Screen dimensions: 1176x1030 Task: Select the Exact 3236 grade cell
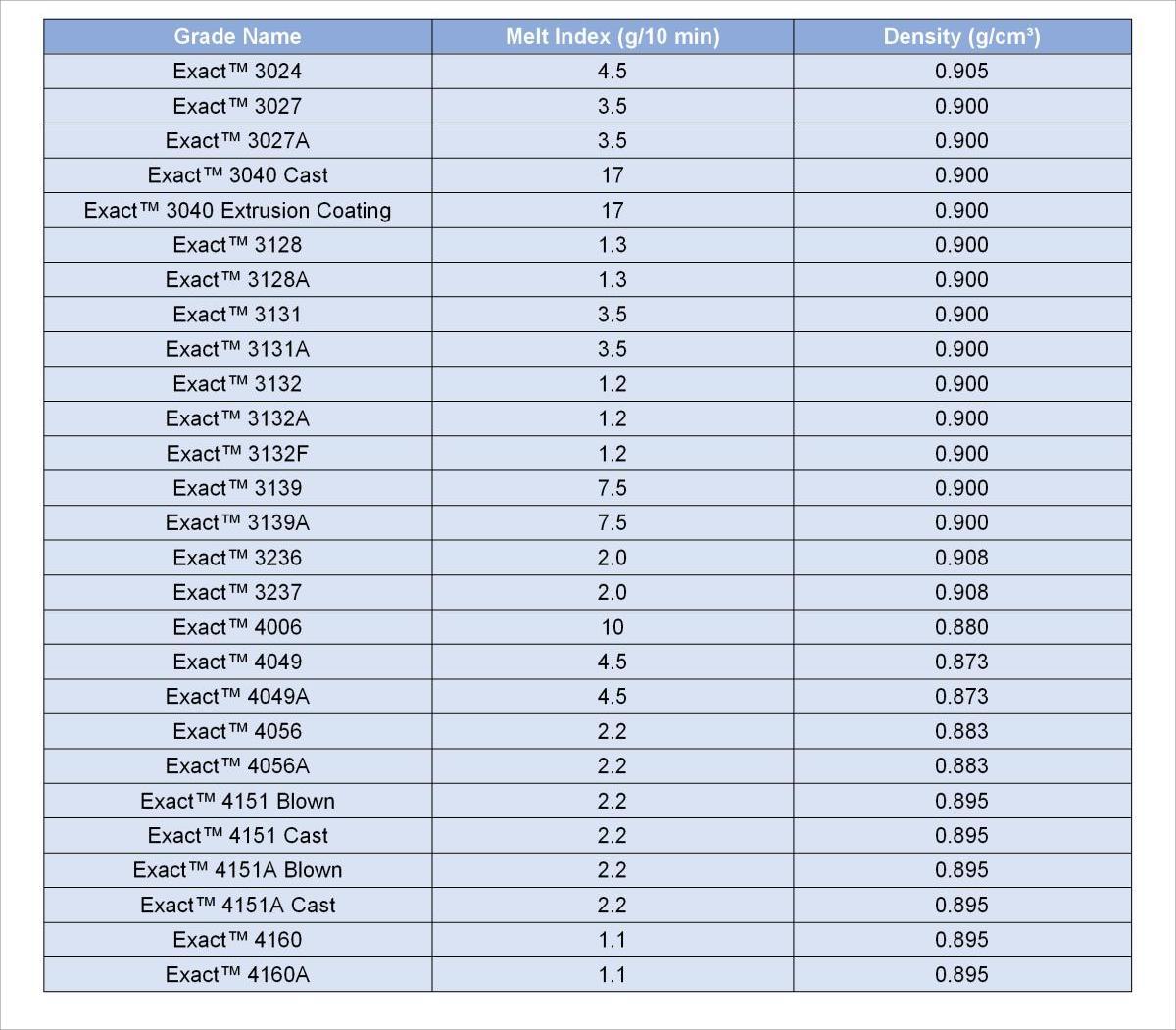(x=238, y=558)
